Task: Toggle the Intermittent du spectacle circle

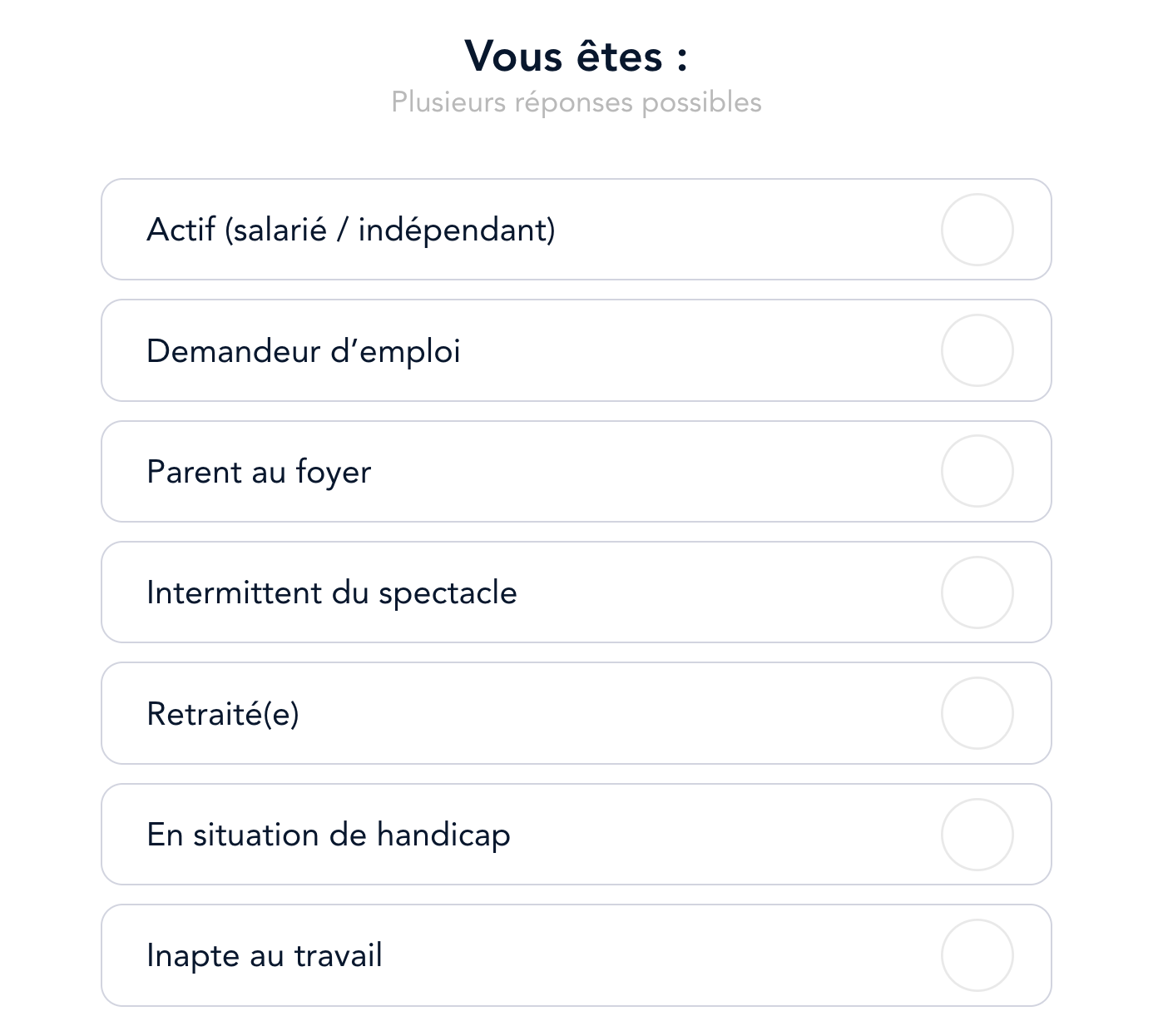Action: click(x=977, y=592)
